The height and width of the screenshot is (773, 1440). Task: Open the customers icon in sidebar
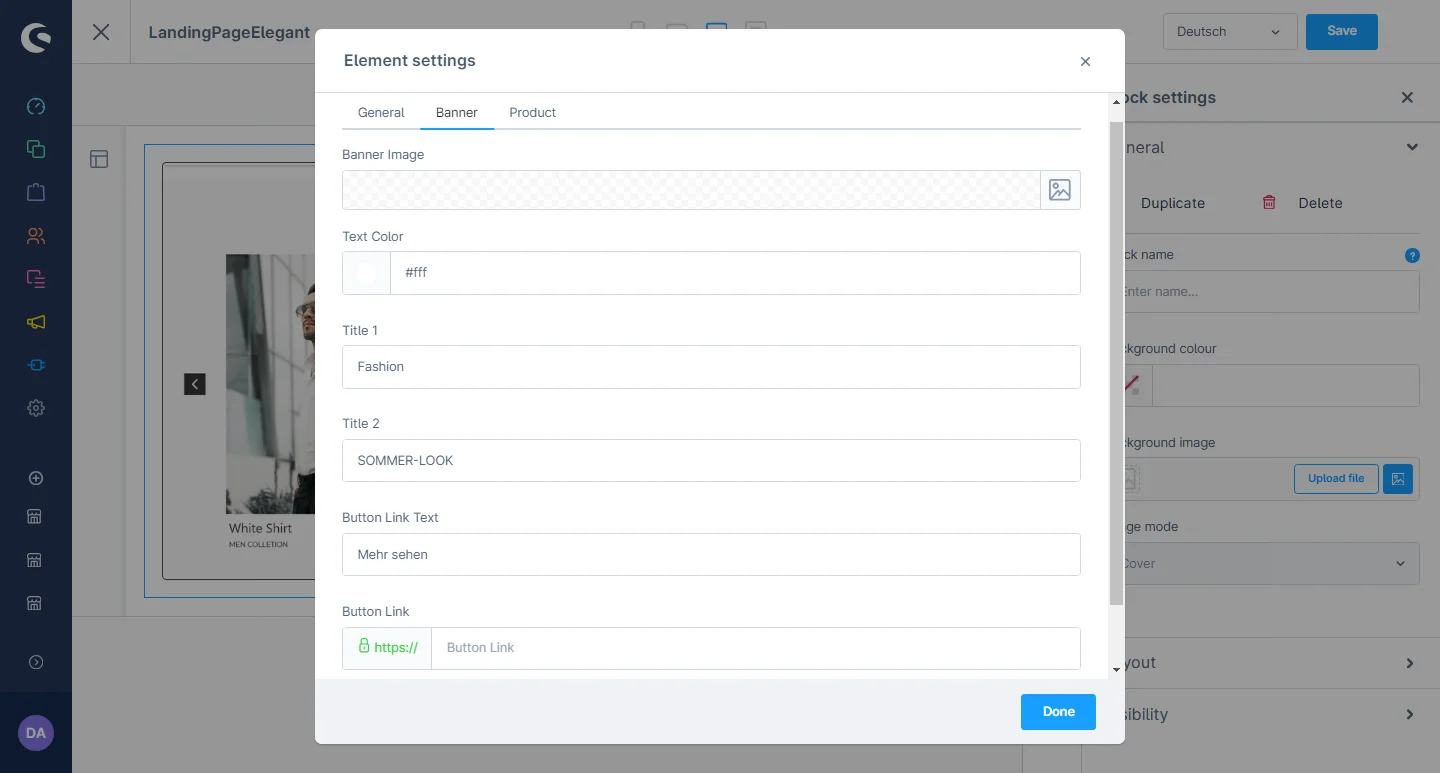click(36, 236)
